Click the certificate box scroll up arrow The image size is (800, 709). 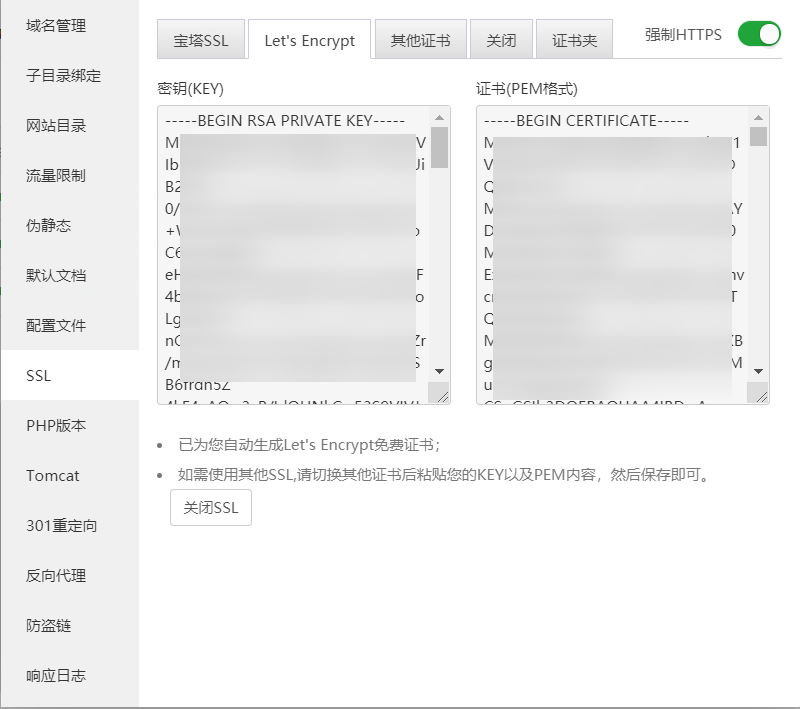tap(759, 118)
